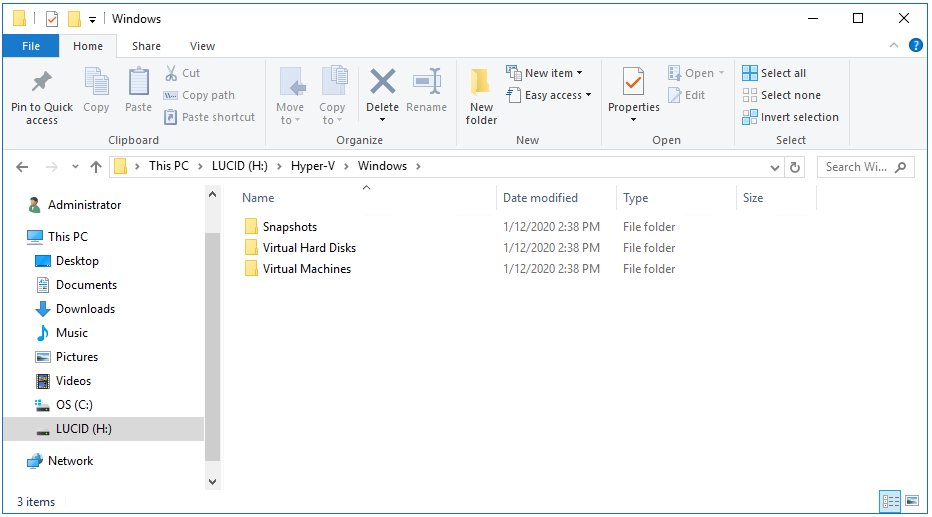Open Pictures in the navigation pane
This screenshot has width=932, height=517.
click(x=77, y=357)
